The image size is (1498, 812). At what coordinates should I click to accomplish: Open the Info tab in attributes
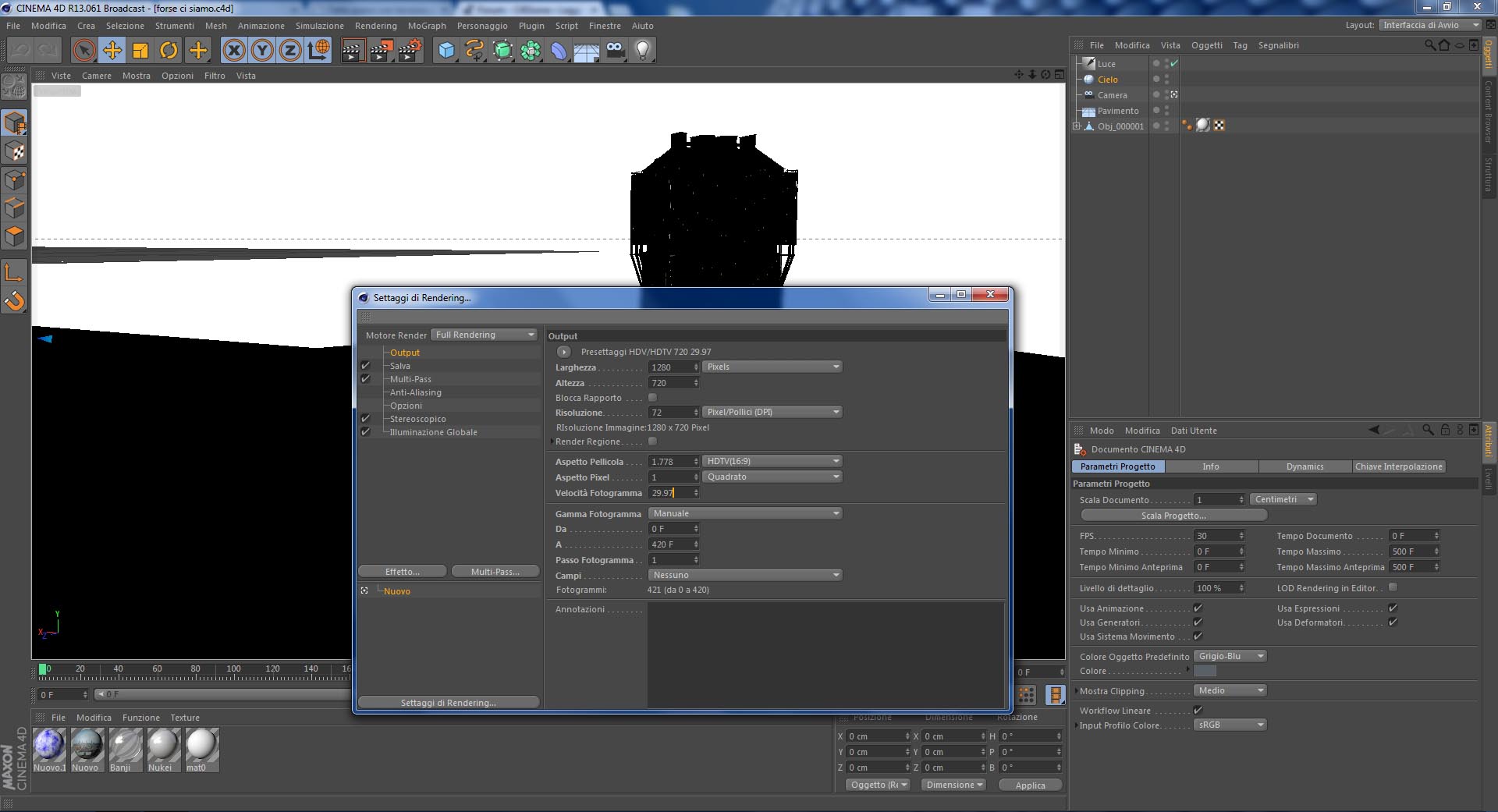pyautogui.click(x=1211, y=466)
